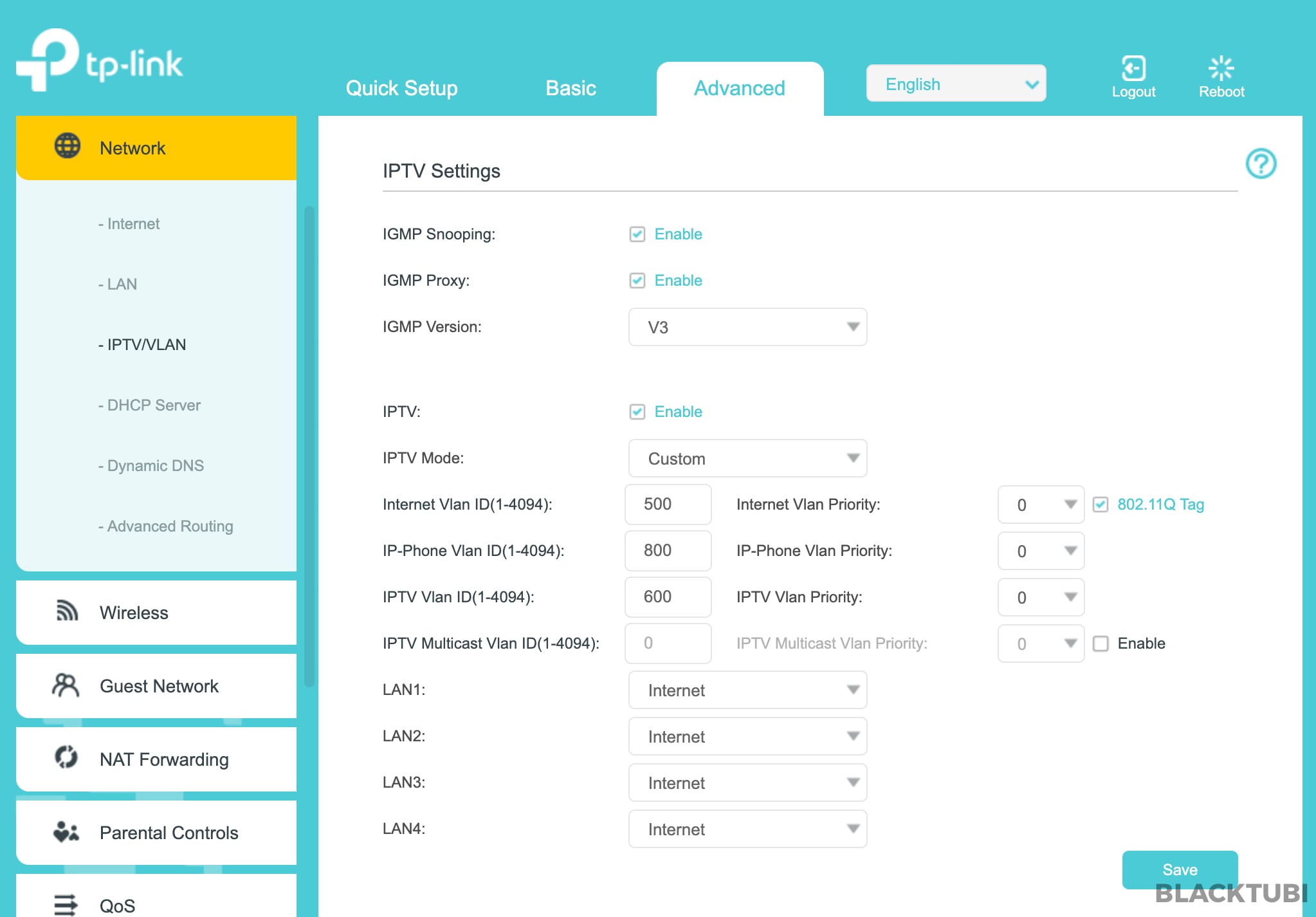The height and width of the screenshot is (917, 1316).
Task: Select the Advanced tab
Action: (740, 89)
